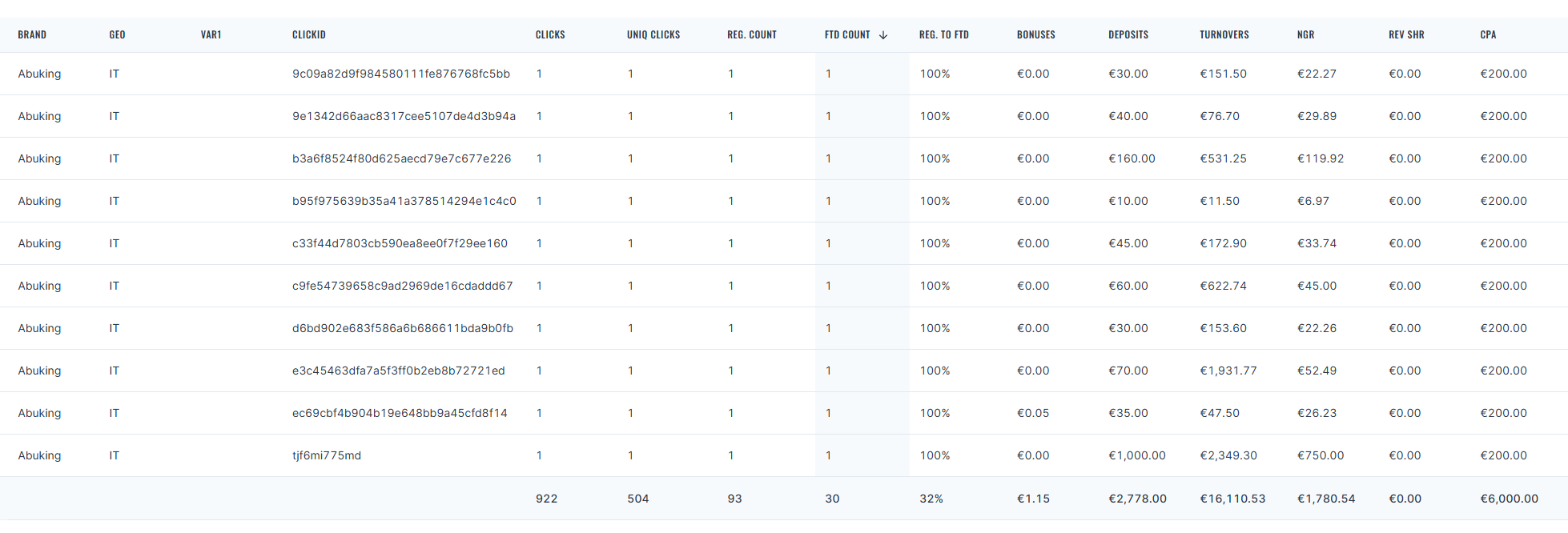Select the click ID tjf6mi775md
1568x533 pixels.
coord(327,455)
